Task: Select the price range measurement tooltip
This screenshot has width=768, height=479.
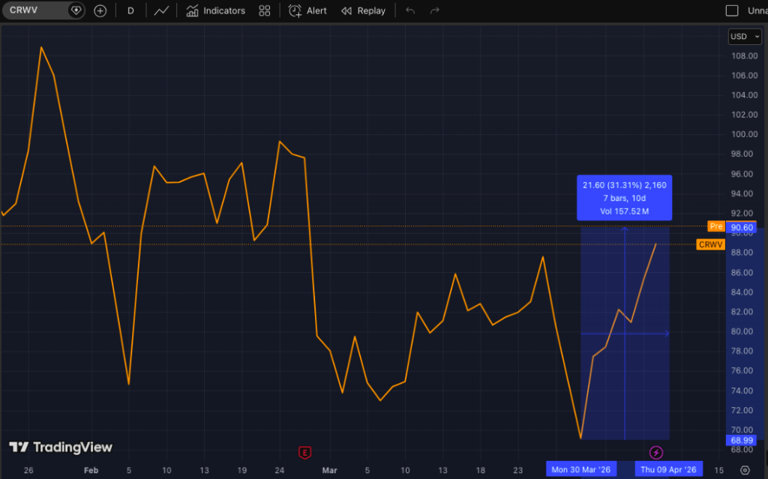Action: pos(624,198)
